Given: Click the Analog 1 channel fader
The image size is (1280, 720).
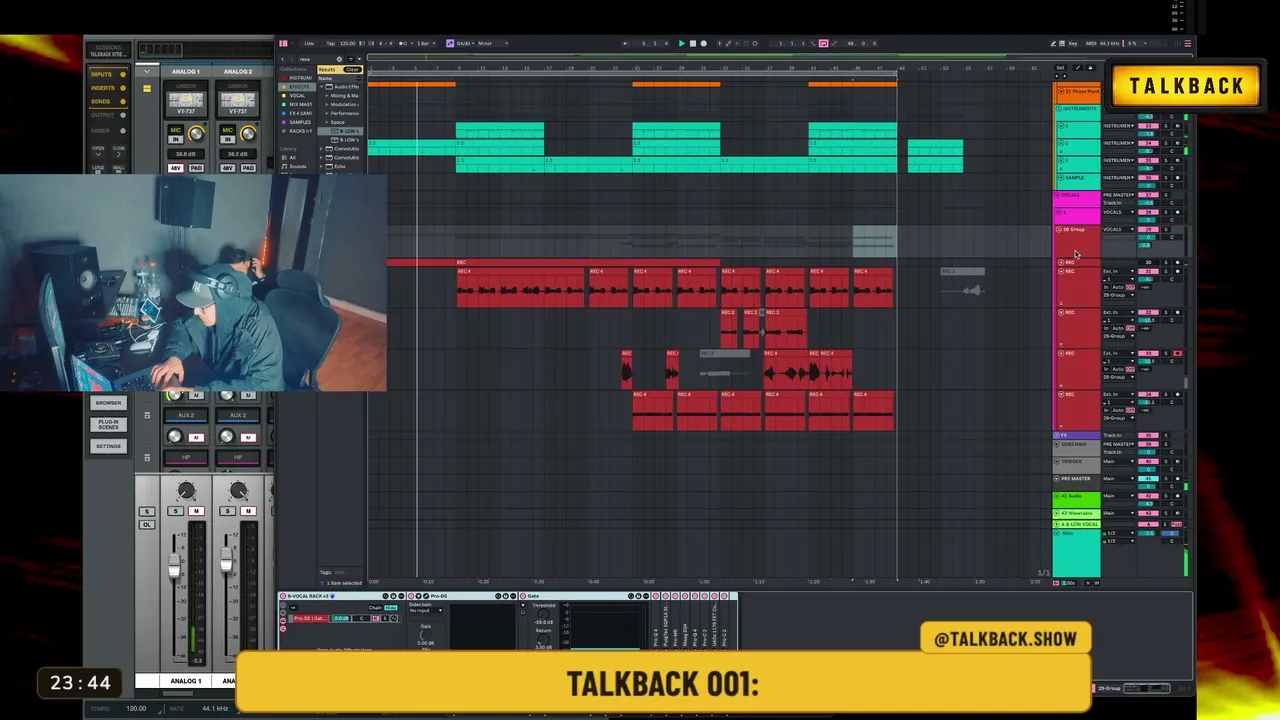Looking at the screenshot, I should (x=174, y=567).
